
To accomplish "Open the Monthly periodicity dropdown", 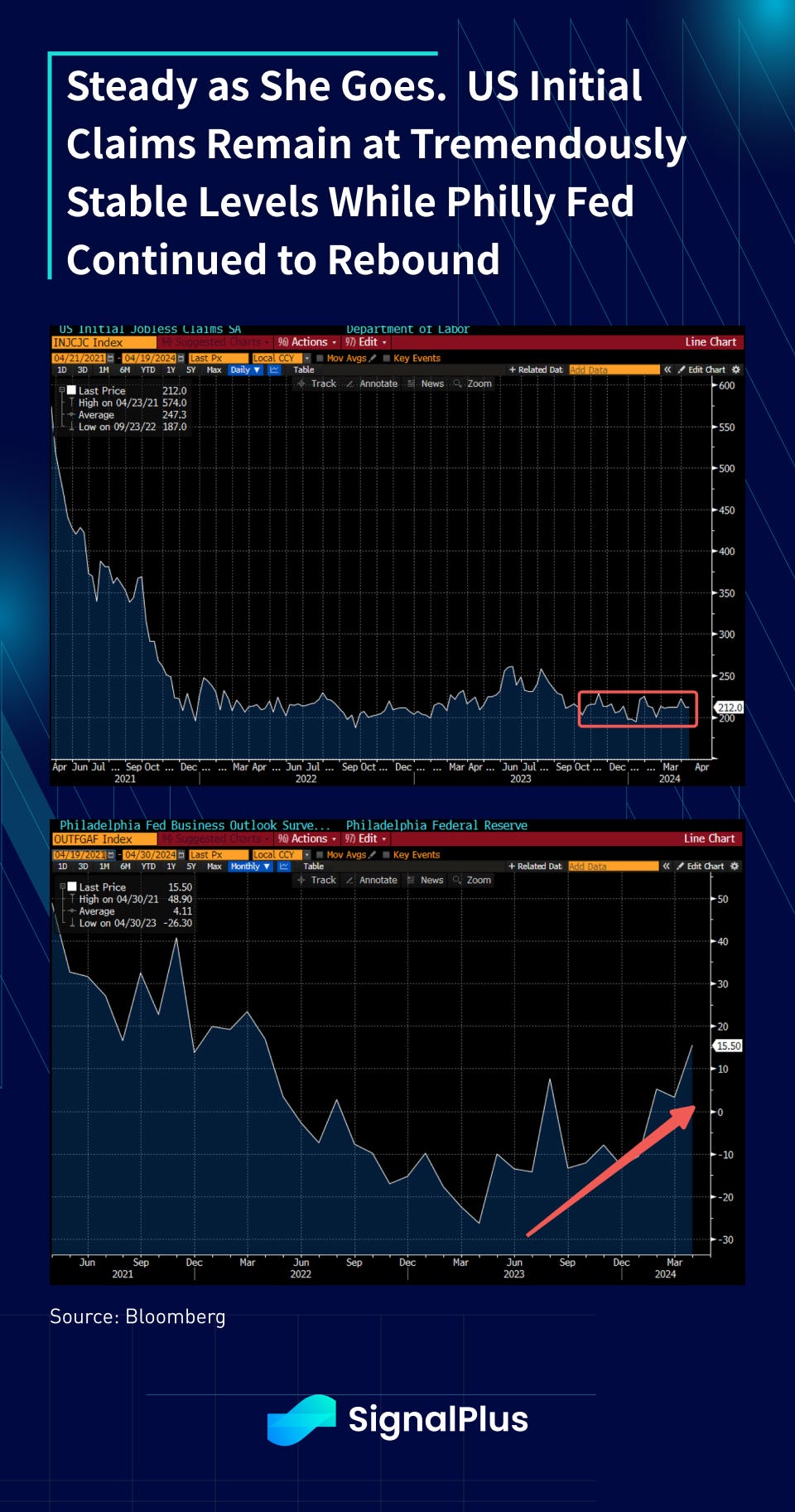I will coord(250,866).
